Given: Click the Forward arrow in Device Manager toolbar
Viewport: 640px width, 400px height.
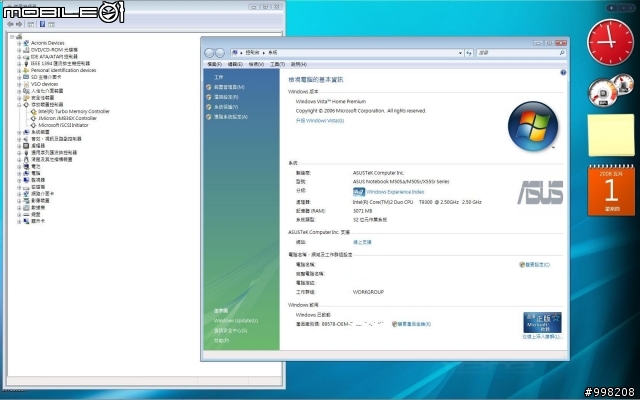Looking at the screenshot, I should pyautogui.click(x=19, y=24).
